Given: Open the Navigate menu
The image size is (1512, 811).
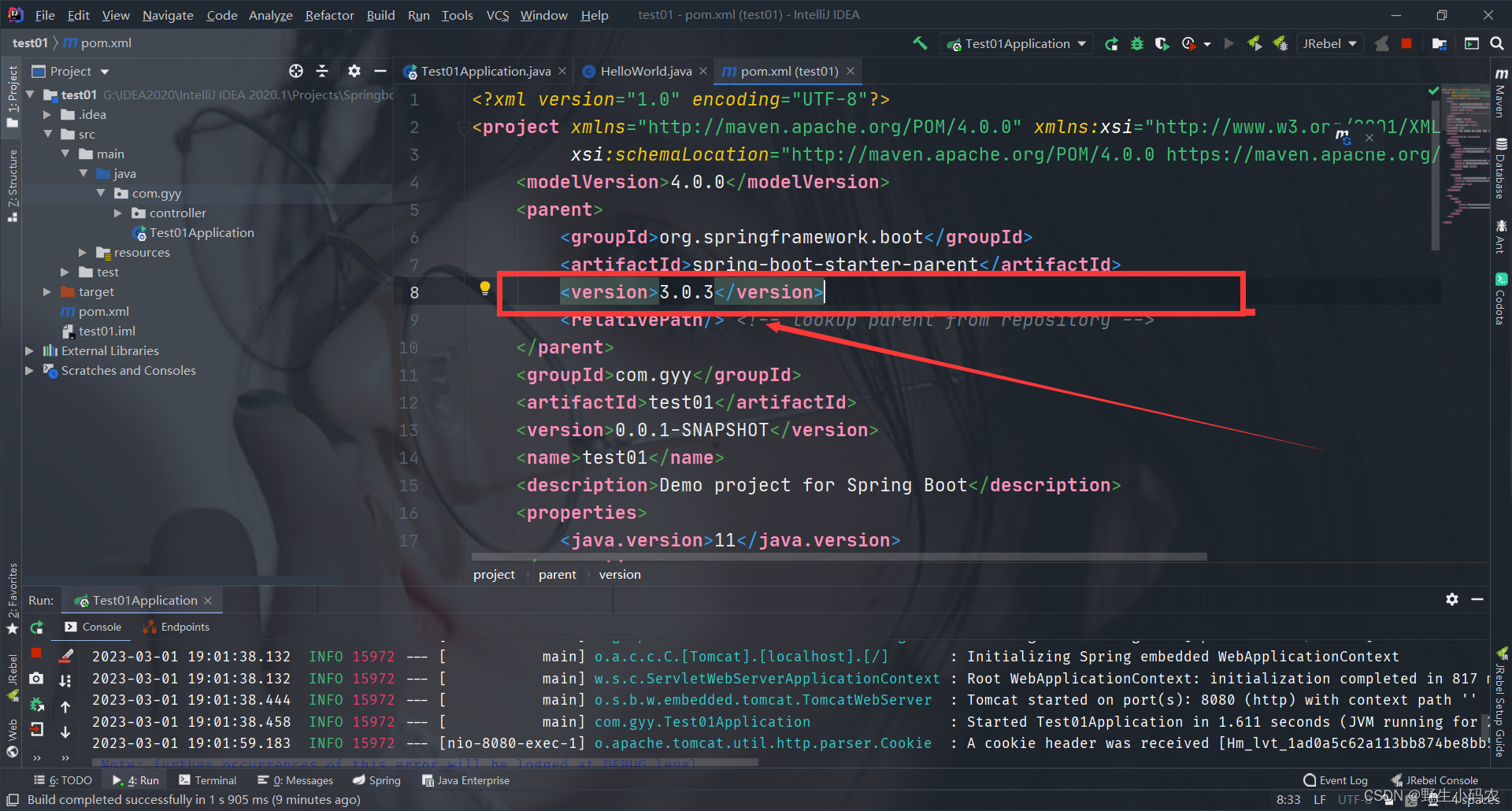Looking at the screenshot, I should click(x=168, y=15).
